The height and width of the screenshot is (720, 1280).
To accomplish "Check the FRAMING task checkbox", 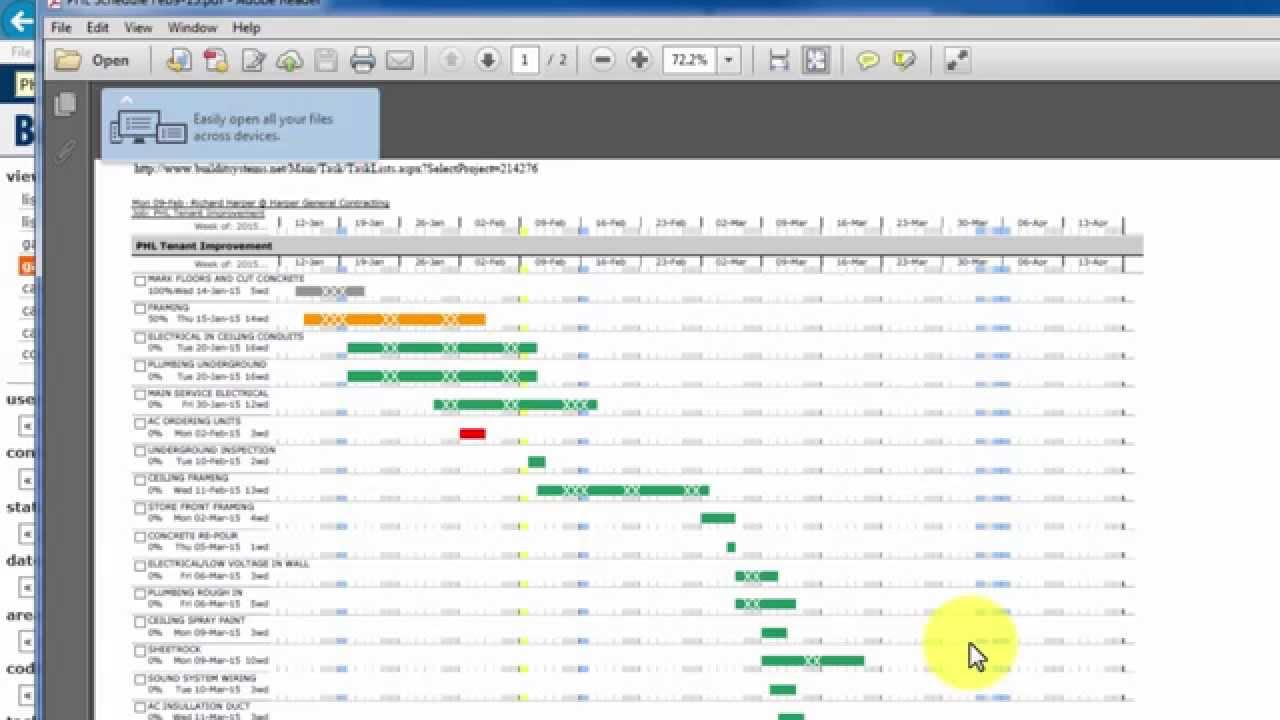I will tap(140, 309).
